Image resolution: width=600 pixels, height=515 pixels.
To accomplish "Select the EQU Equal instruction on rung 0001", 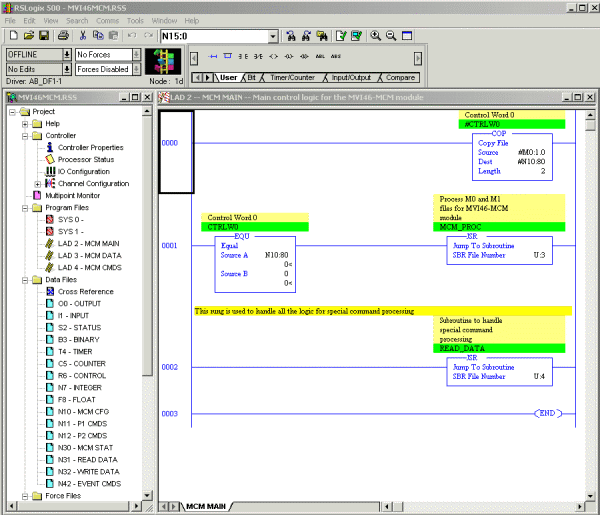I will pyautogui.click(x=255, y=264).
